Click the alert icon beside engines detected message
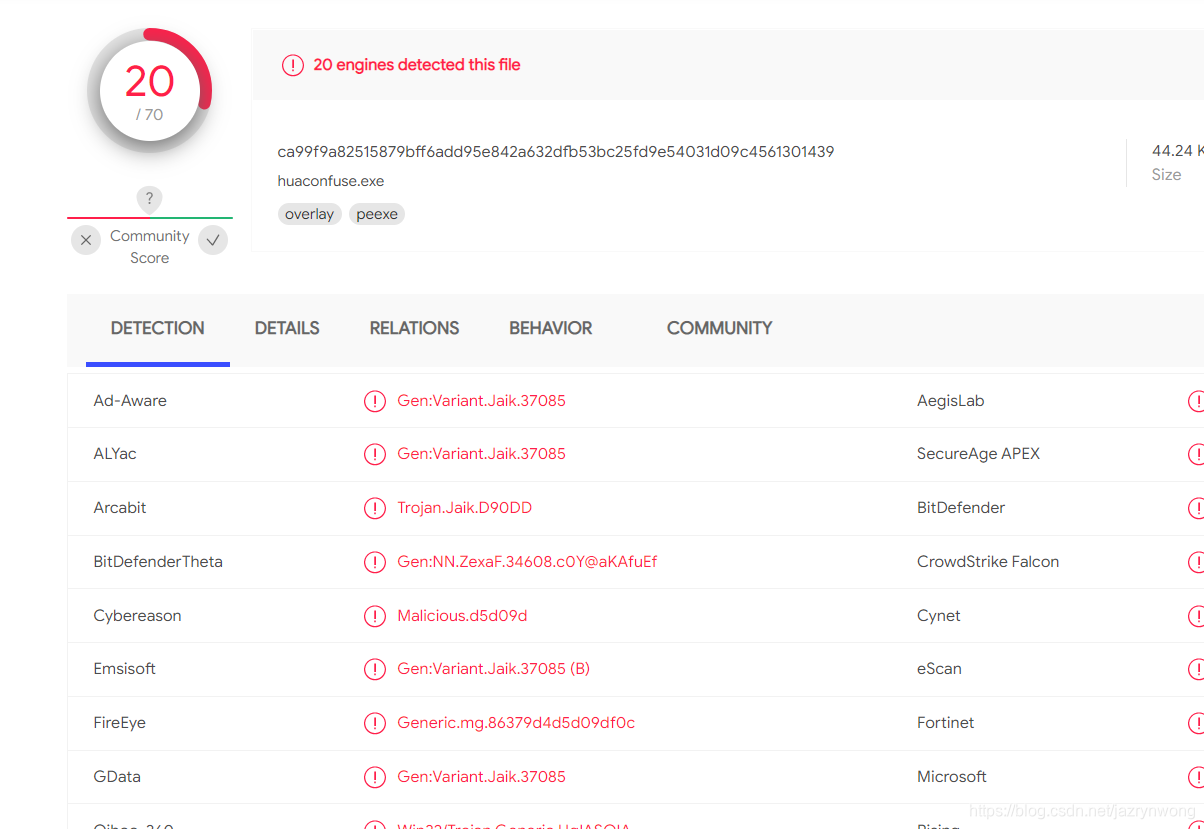 [292, 65]
